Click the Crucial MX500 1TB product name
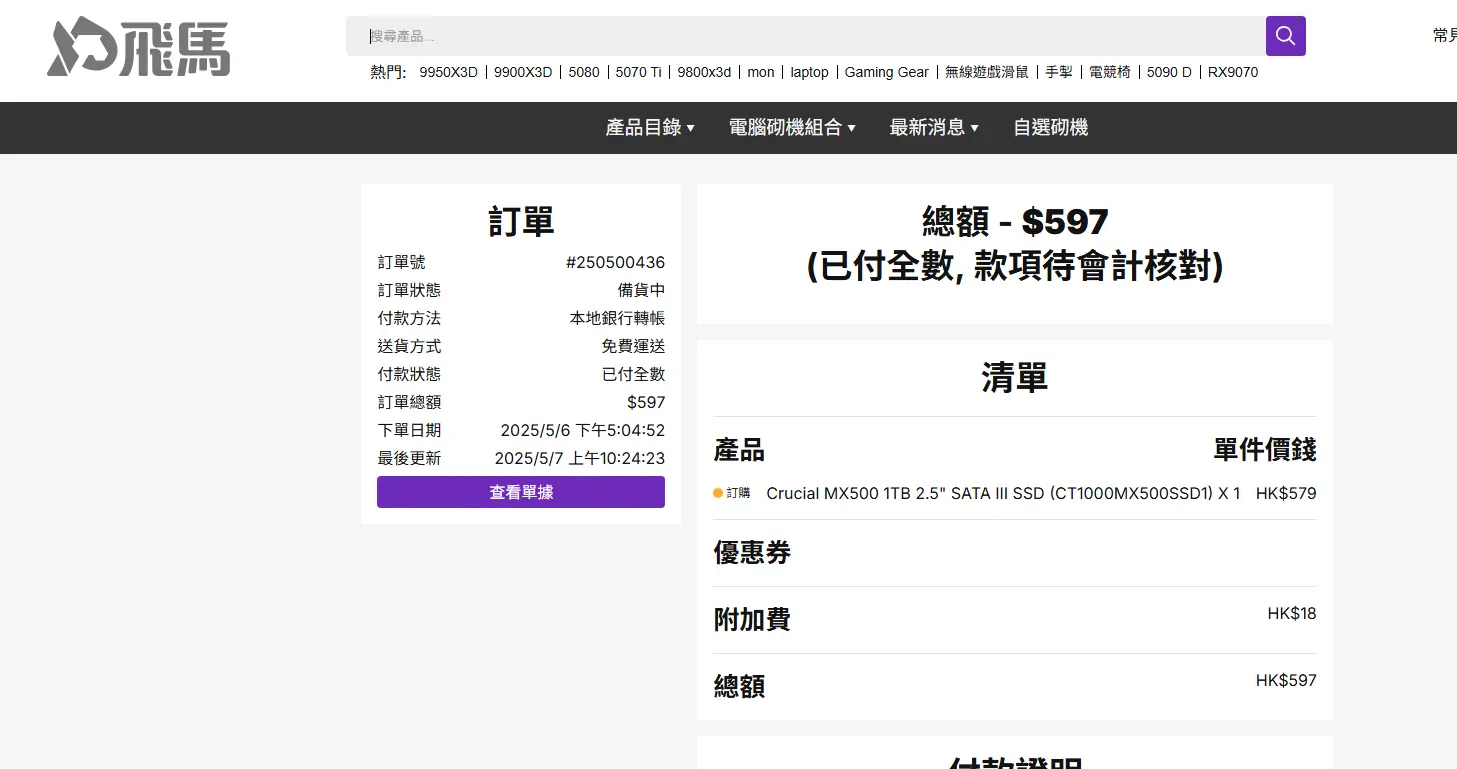The width and height of the screenshot is (1457, 769). coord(1003,493)
